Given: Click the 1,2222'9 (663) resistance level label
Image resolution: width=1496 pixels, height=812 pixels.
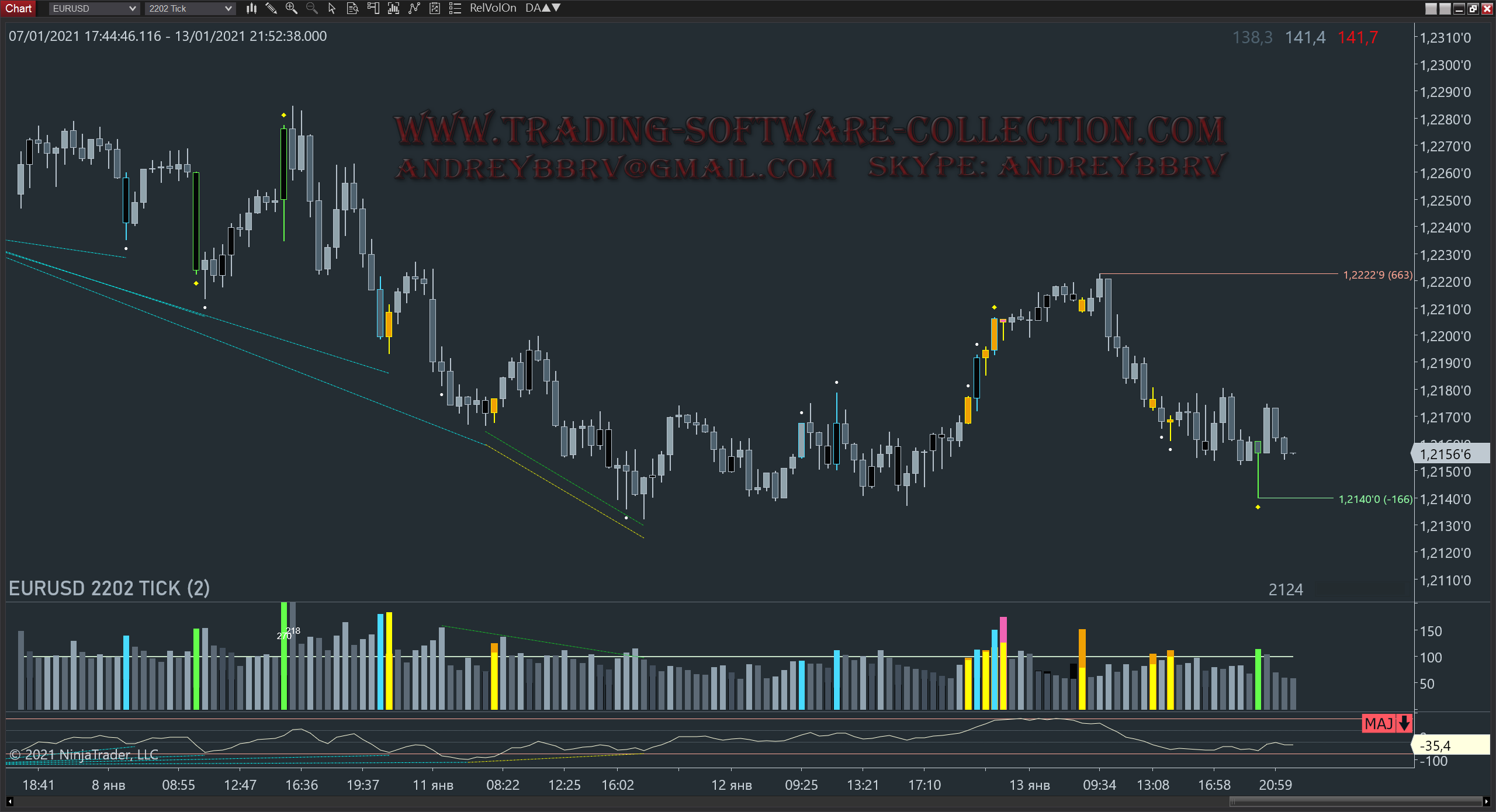Looking at the screenshot, I should (1377, 275).
